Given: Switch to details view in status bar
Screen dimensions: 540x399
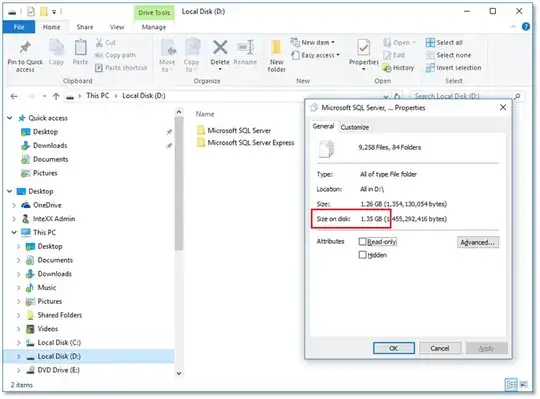Looking at the screenshot, I should point(511,385).
